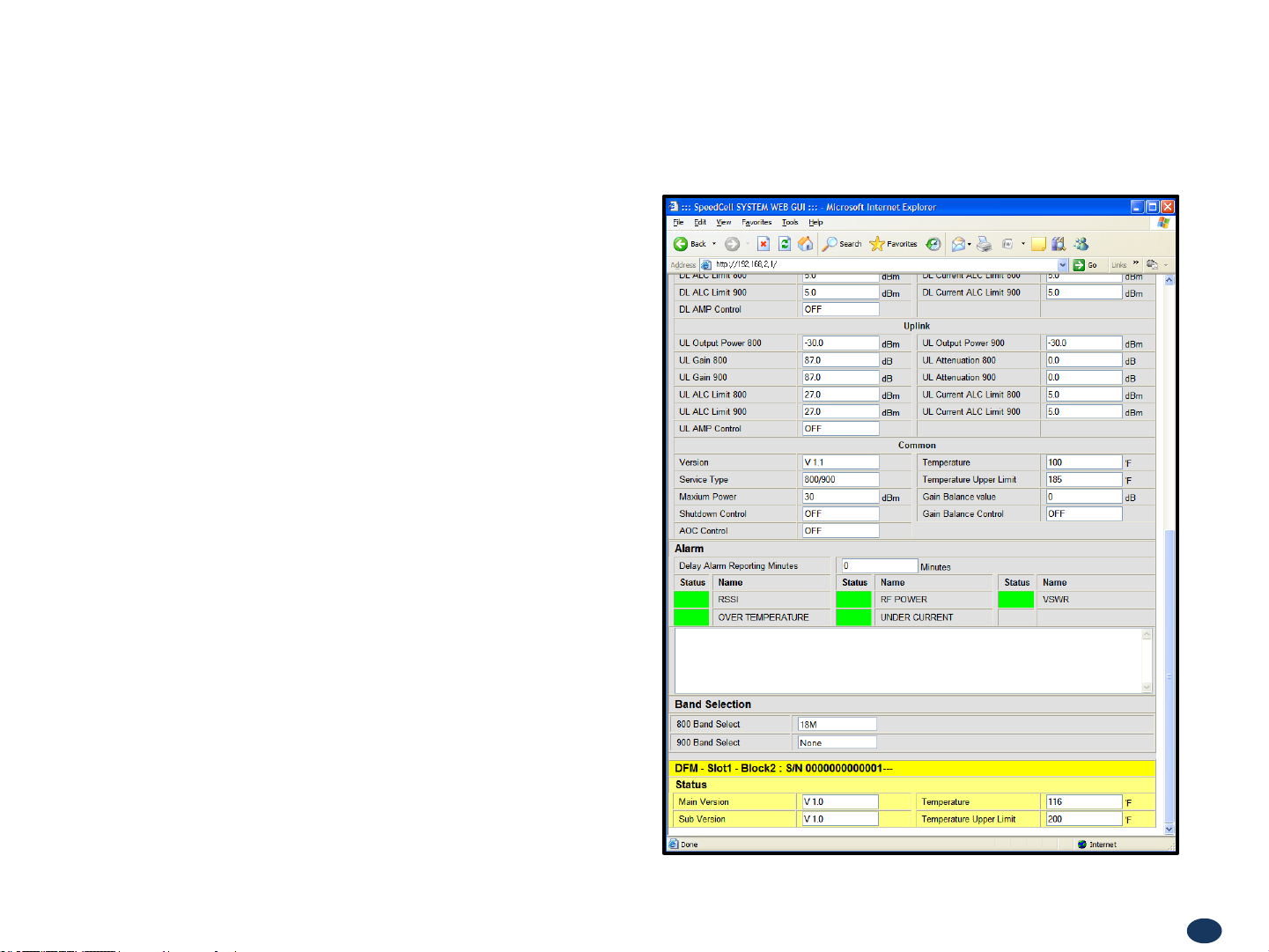Viewport: 1269px width, 952px height.
Task: Click the Internet zone globe icon
Action: 1082,844
